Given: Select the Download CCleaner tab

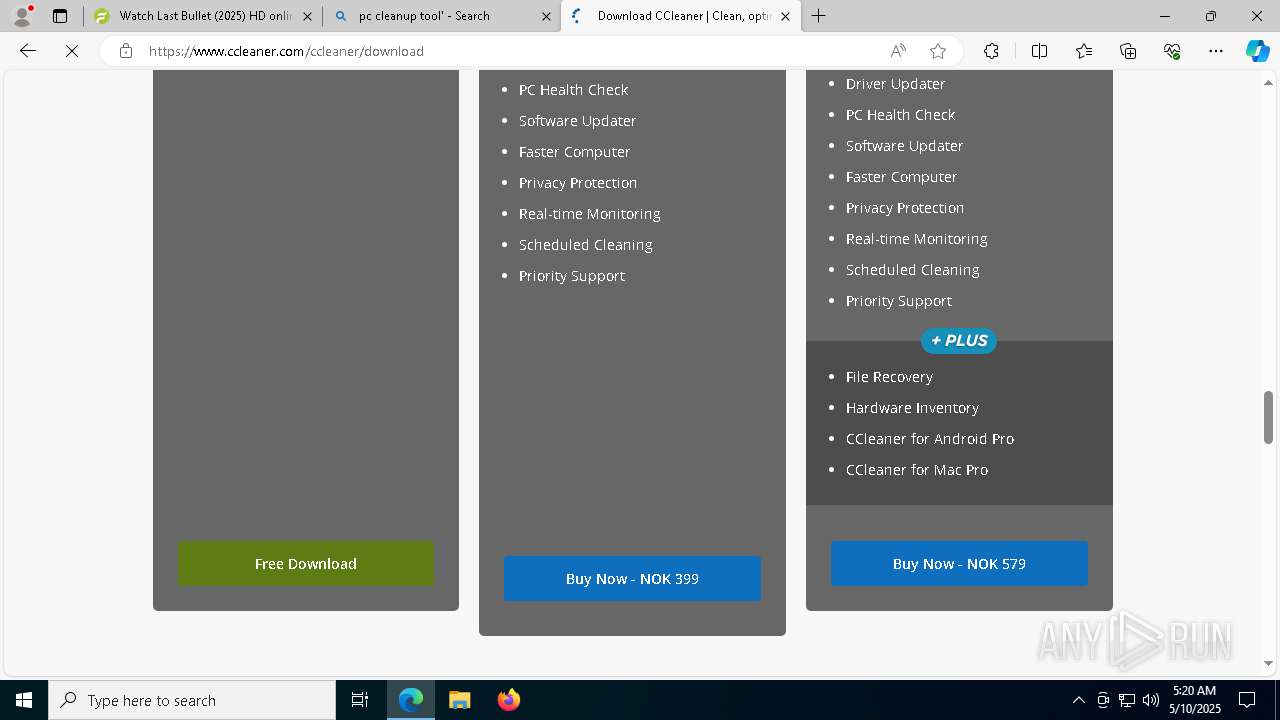Looking at the screenshot, I should point(681,16).
